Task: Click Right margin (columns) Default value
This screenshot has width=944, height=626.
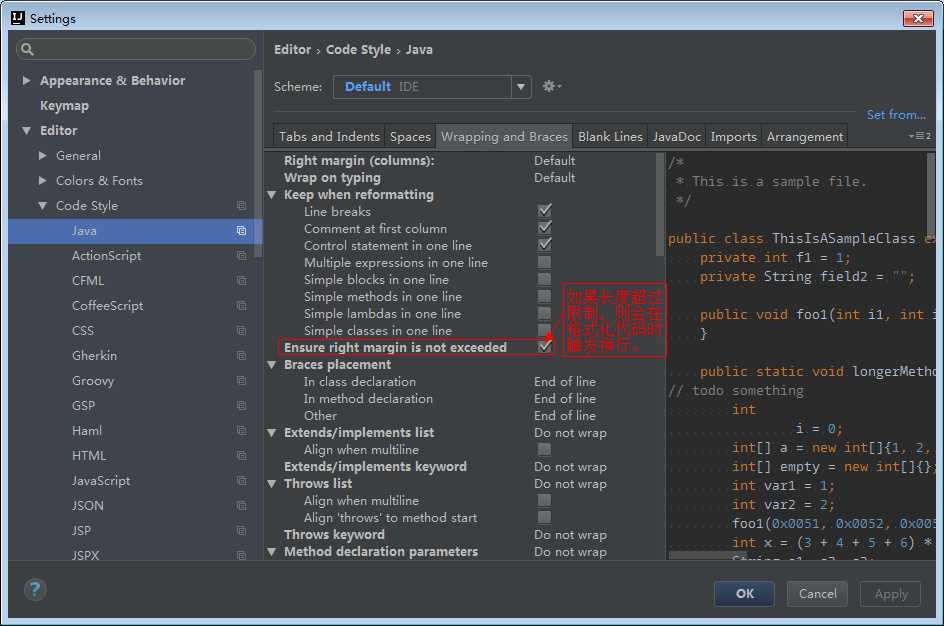Action: 554,161
